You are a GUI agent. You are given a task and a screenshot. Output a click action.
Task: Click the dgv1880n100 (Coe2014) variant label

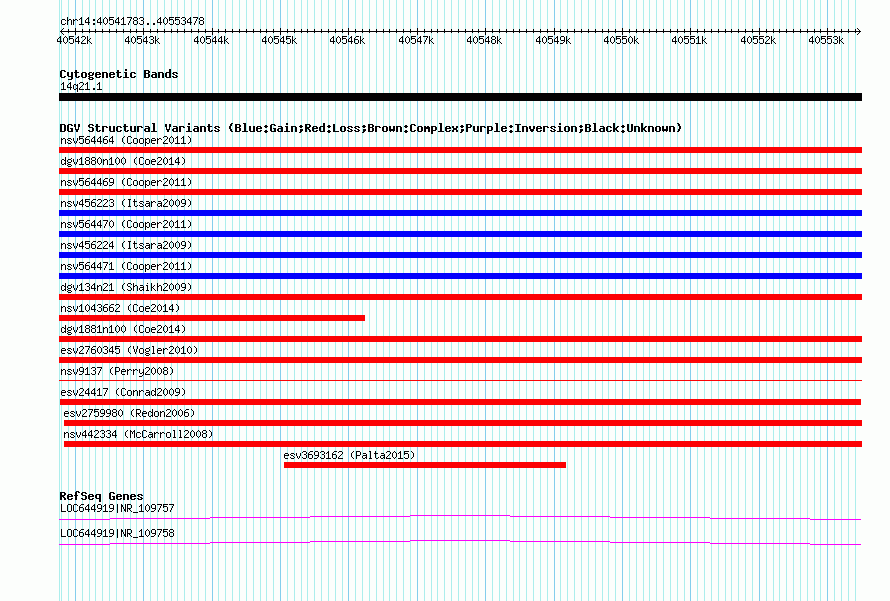(123, 161)
